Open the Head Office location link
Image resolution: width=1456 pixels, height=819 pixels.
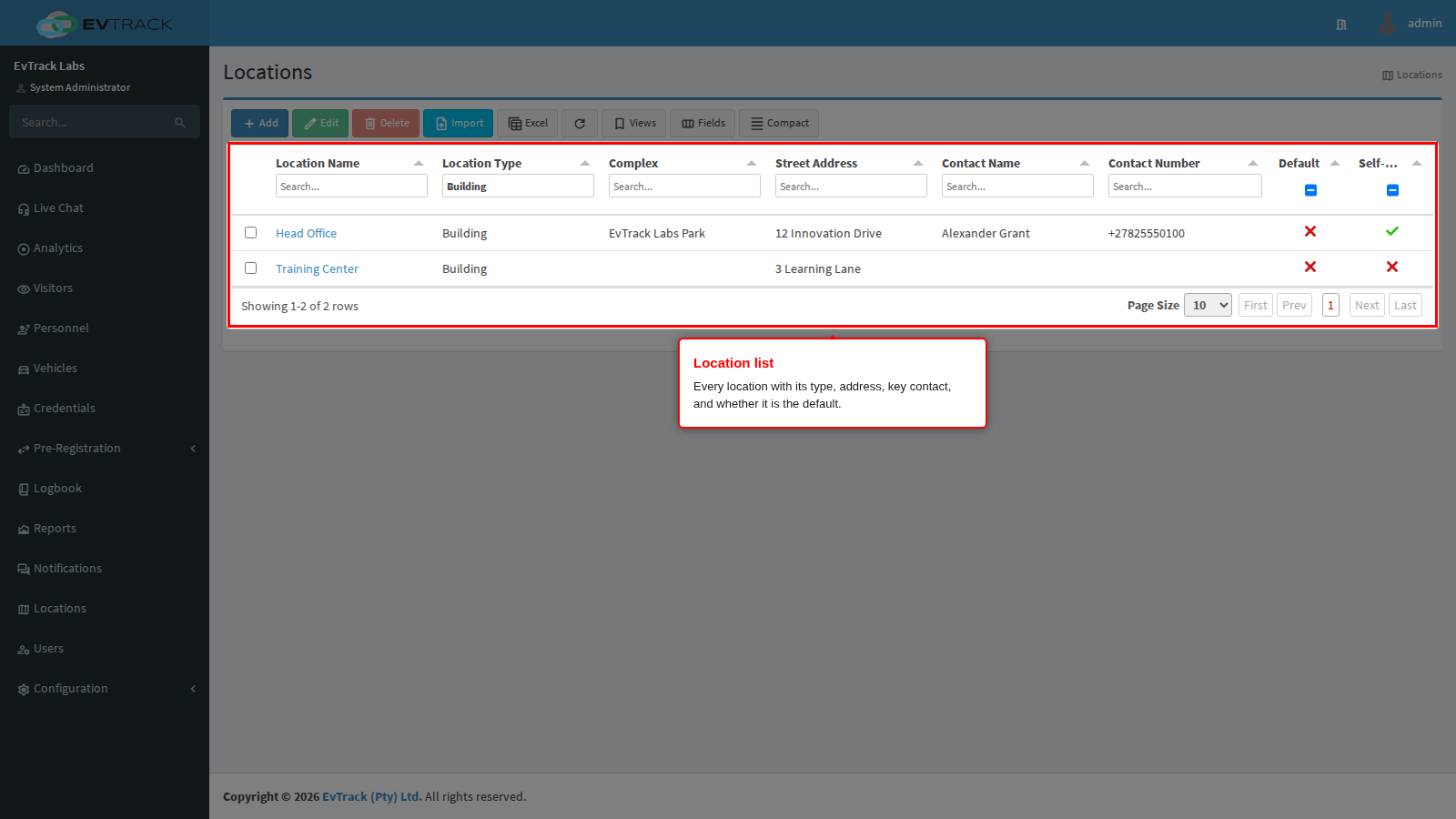click(306, 233)
